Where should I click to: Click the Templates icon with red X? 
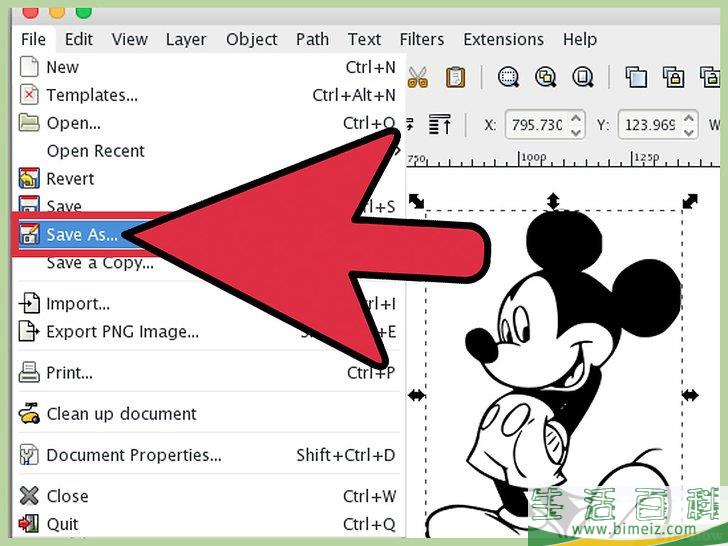(x=29, y=95)
